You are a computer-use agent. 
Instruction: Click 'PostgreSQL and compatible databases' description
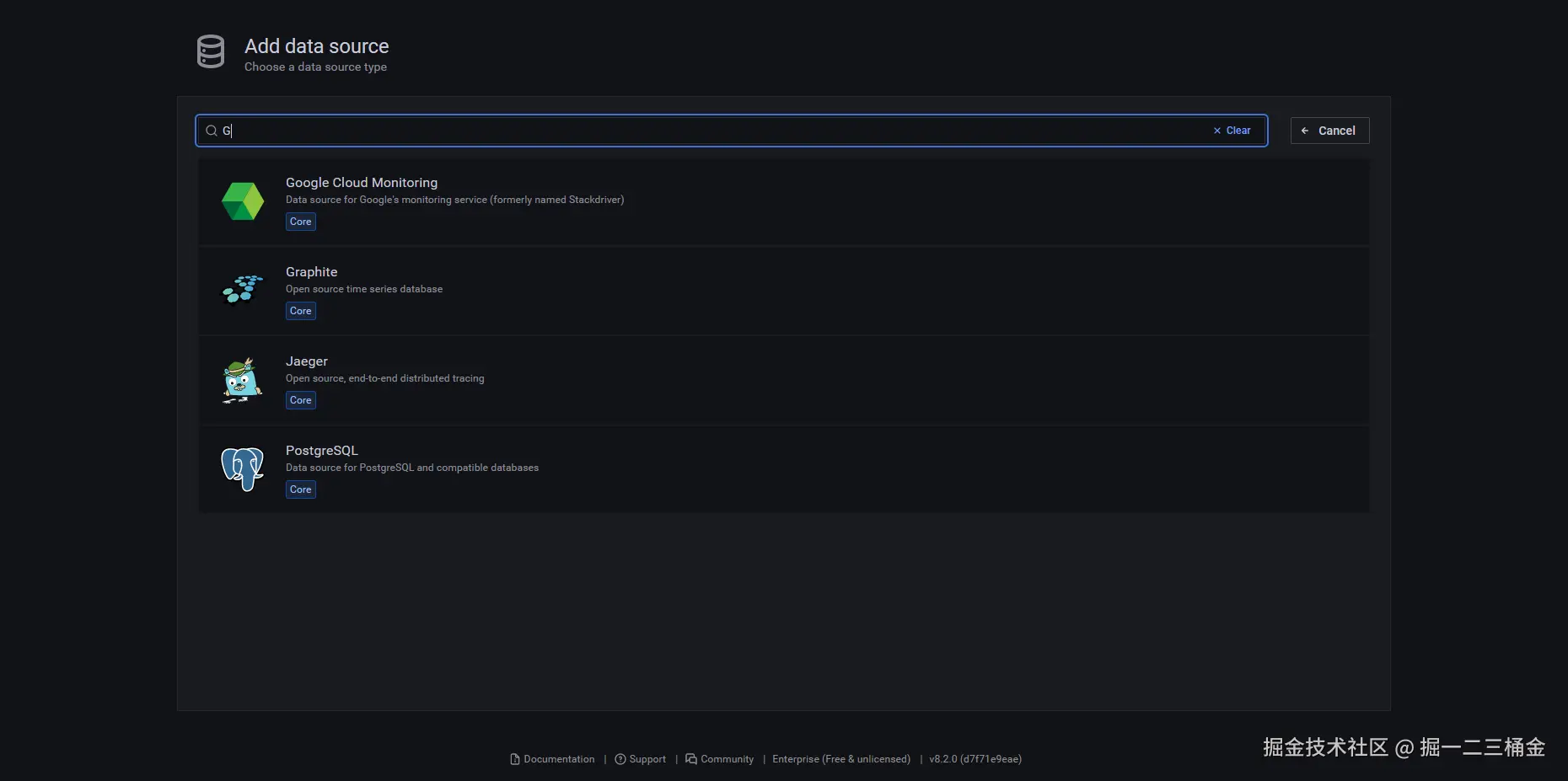(412, 468)
